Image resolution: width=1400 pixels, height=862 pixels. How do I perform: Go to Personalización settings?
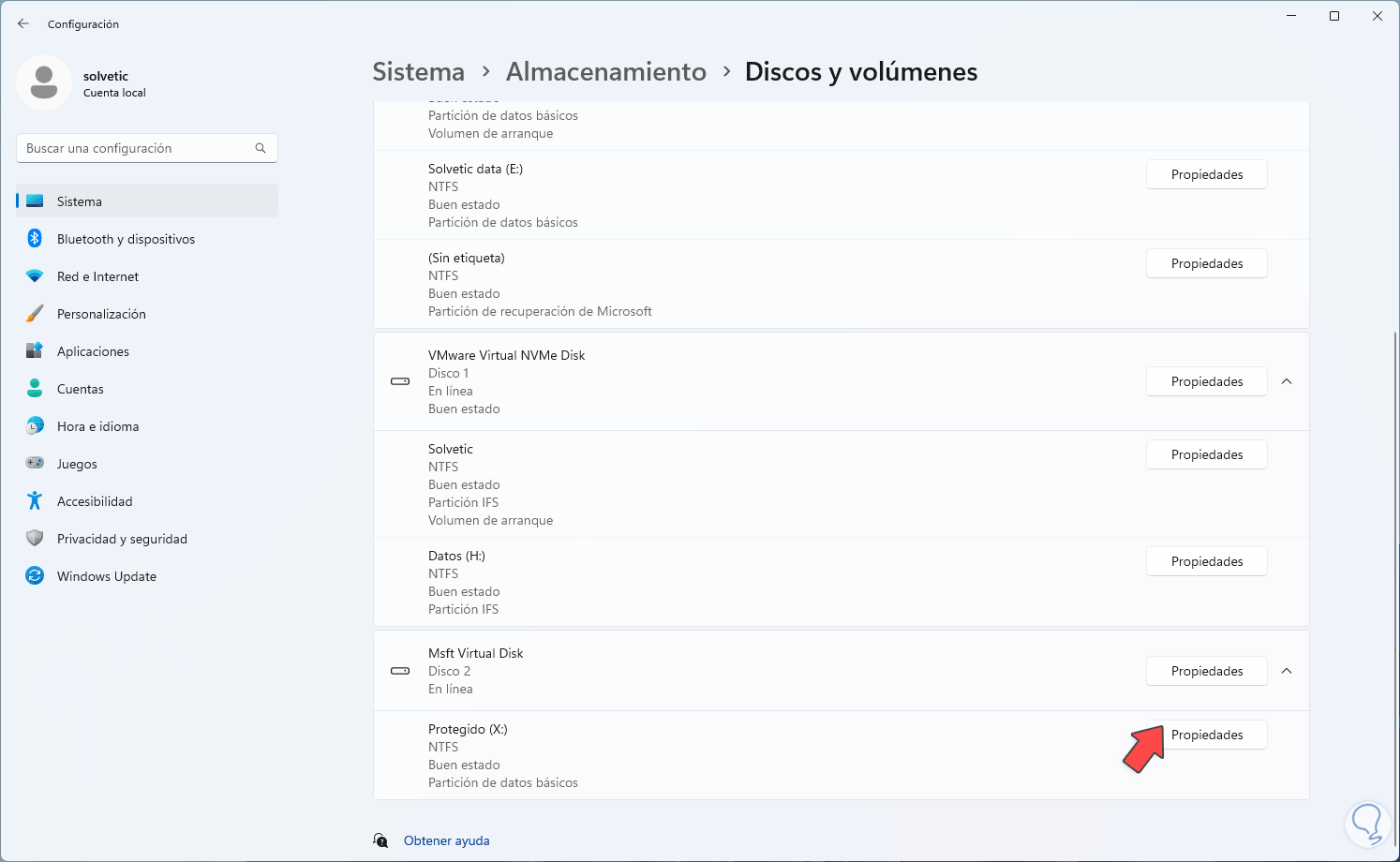tap(101, 314)
